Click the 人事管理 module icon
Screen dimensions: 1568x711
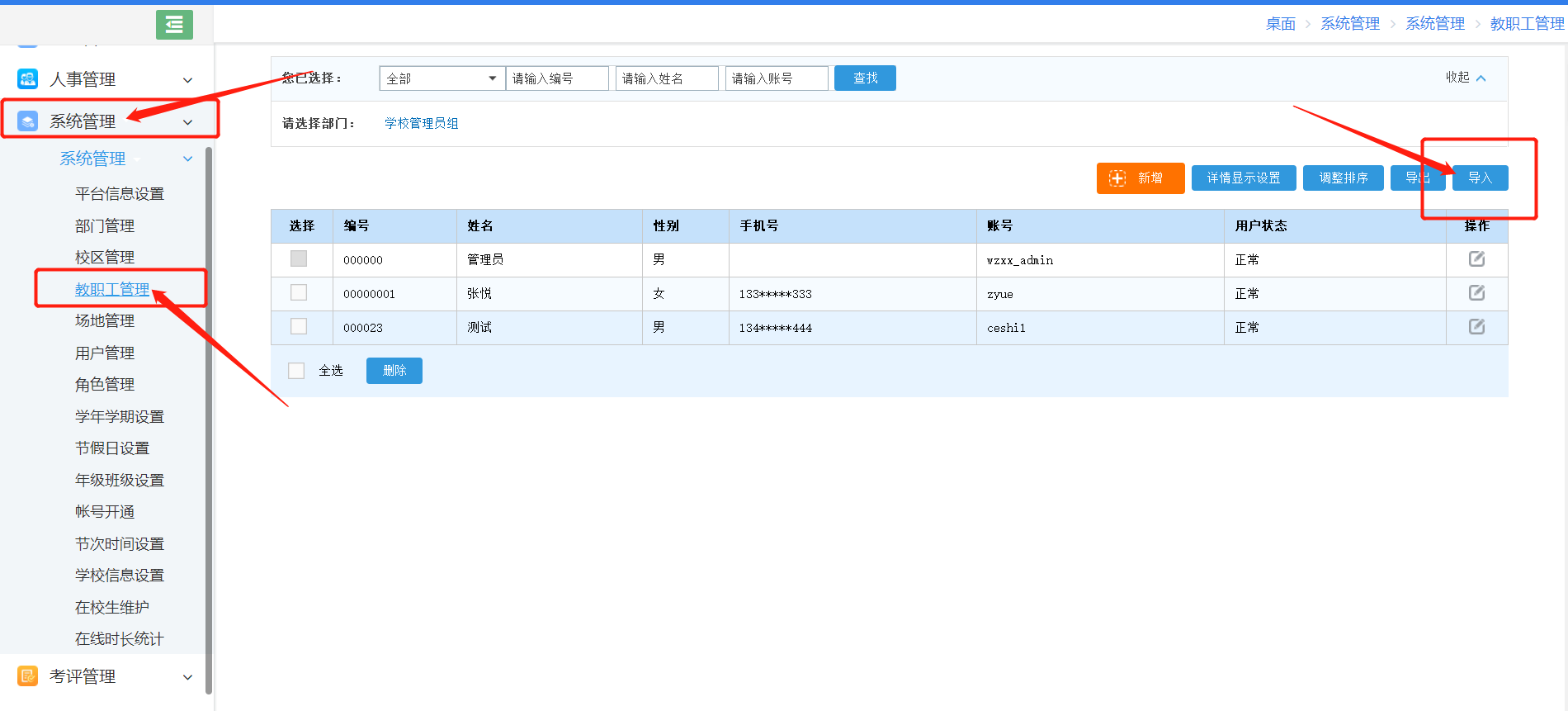coord(27,79)
